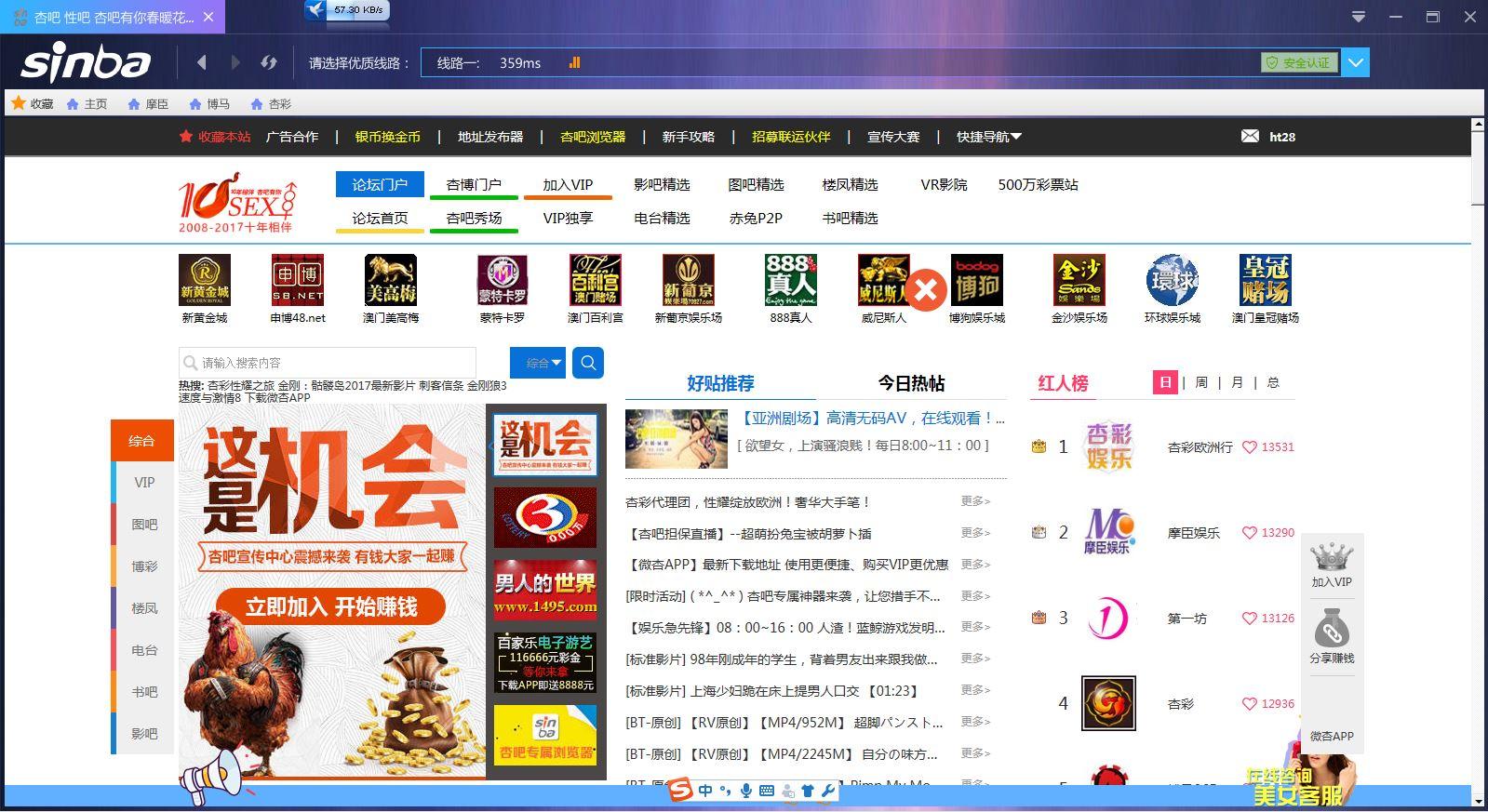
Task: Open the 博马 bookmark
Action: coord(209,104)
